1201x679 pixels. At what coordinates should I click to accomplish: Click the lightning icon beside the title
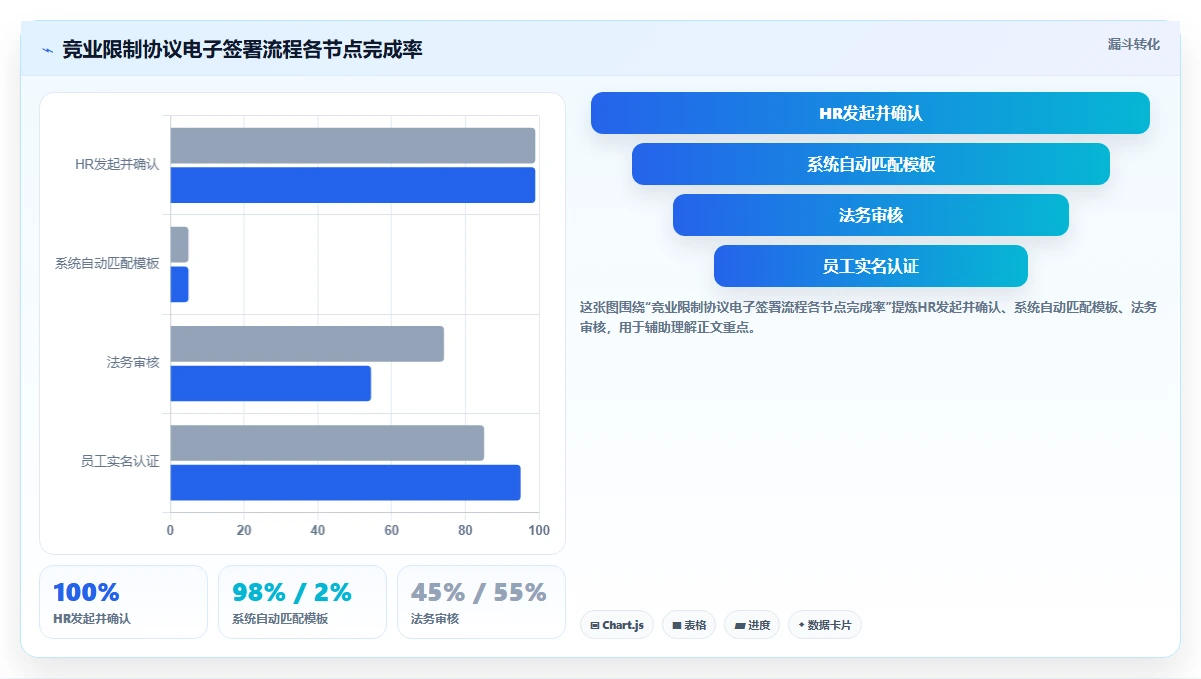click(x=47, y=49)
